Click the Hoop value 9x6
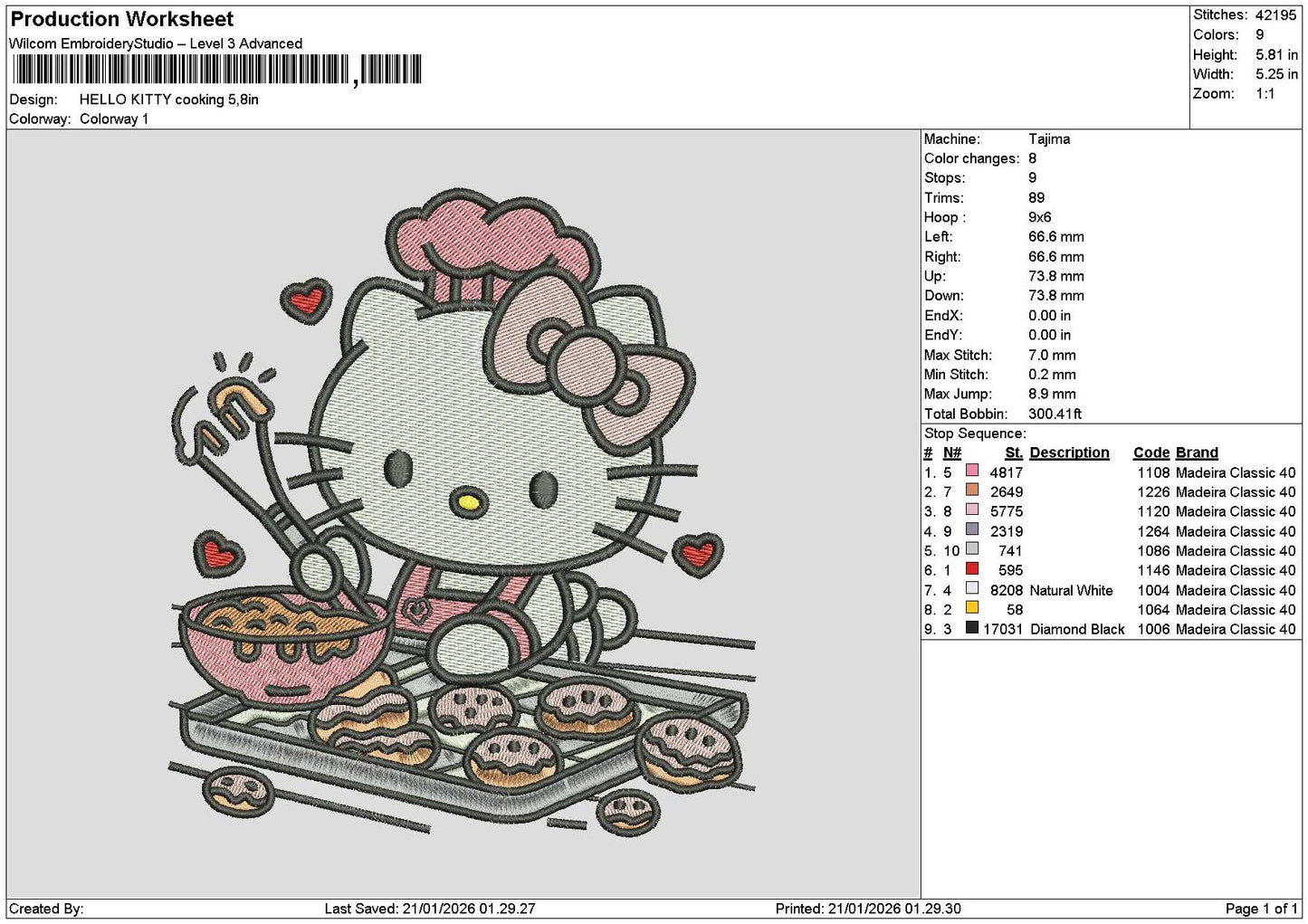Viewport: 1308px width, 924px height. click(1040, 217)
